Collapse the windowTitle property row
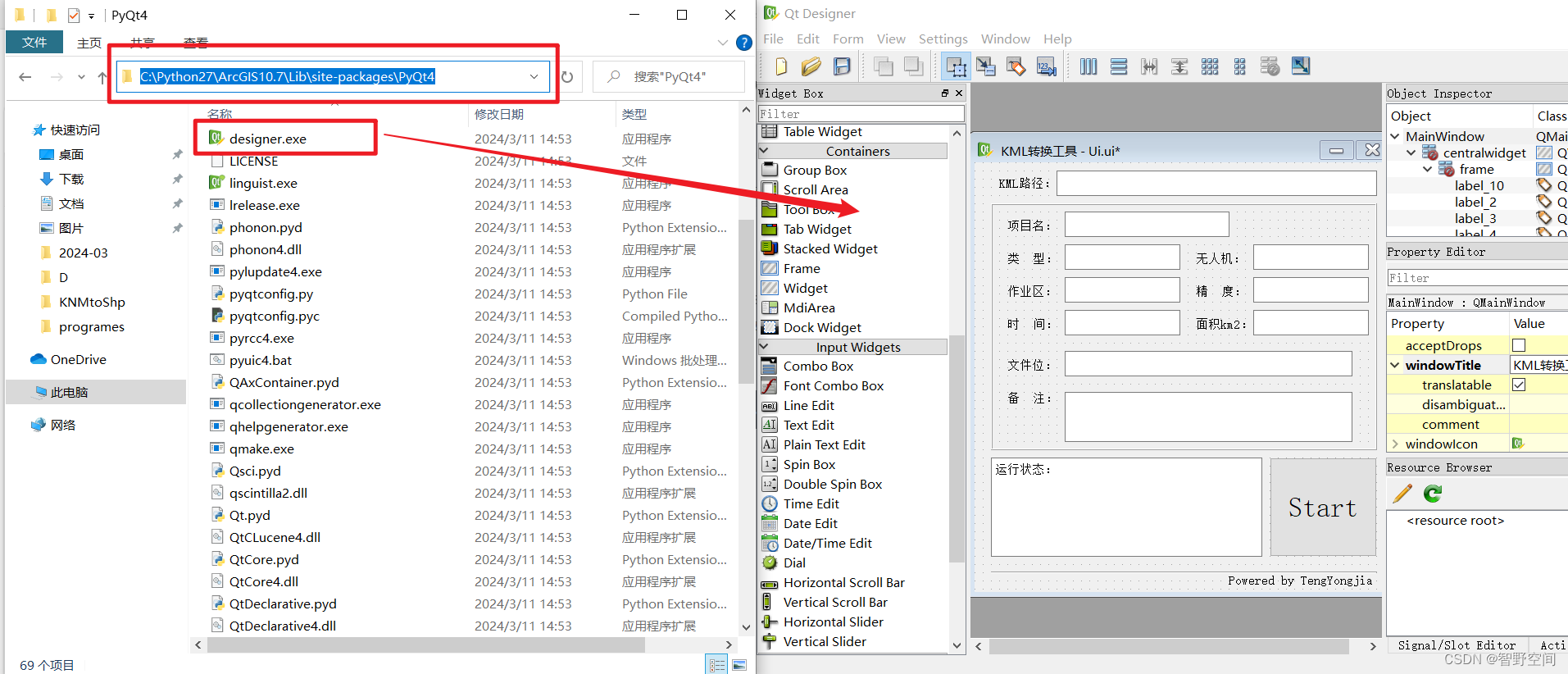The image size is (1568, 674). (x=1395, y=366)
